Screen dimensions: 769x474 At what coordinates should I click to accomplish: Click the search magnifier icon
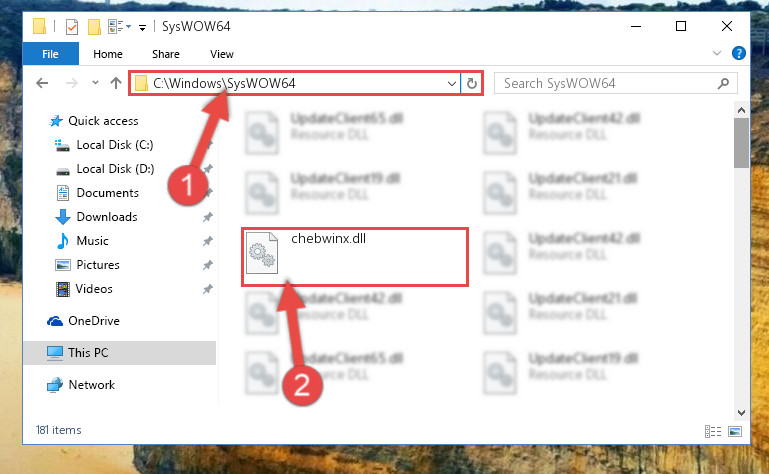(x=723, y=83)
